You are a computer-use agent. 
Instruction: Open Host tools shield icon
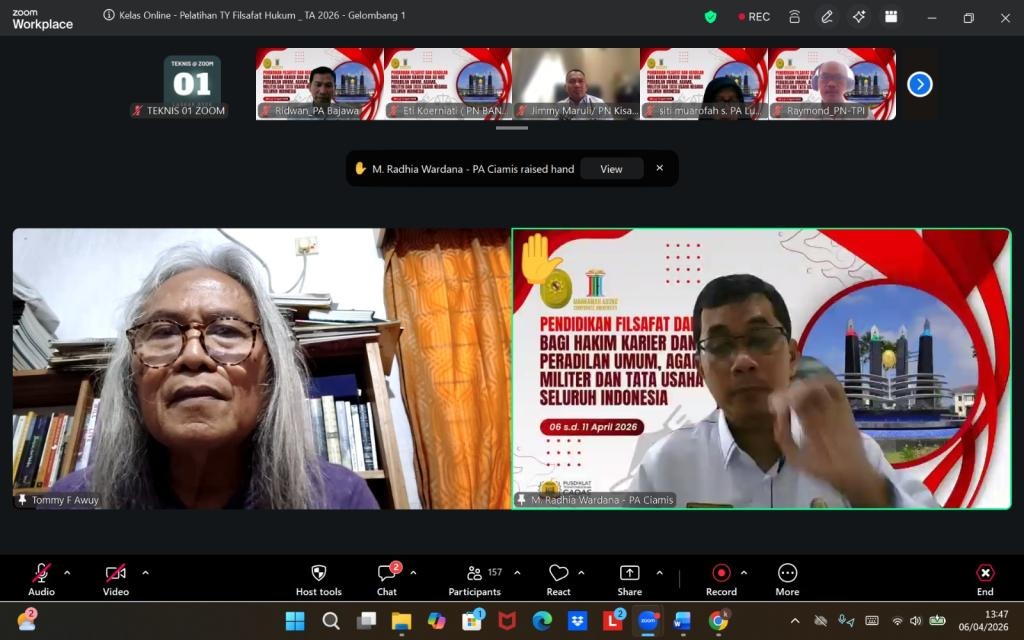point(318,573)
